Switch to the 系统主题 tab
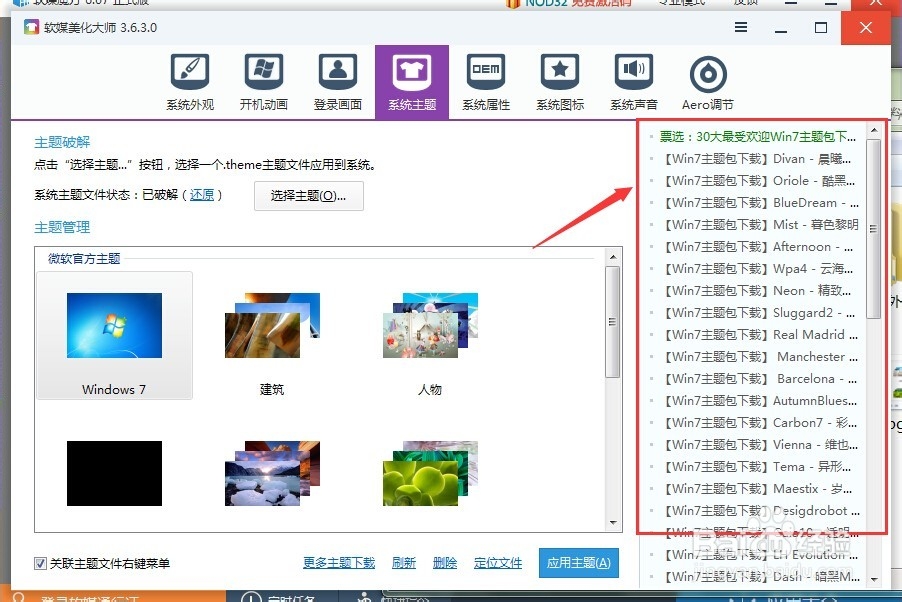Viewport: 902px width, 602px height. coord(412,80)
